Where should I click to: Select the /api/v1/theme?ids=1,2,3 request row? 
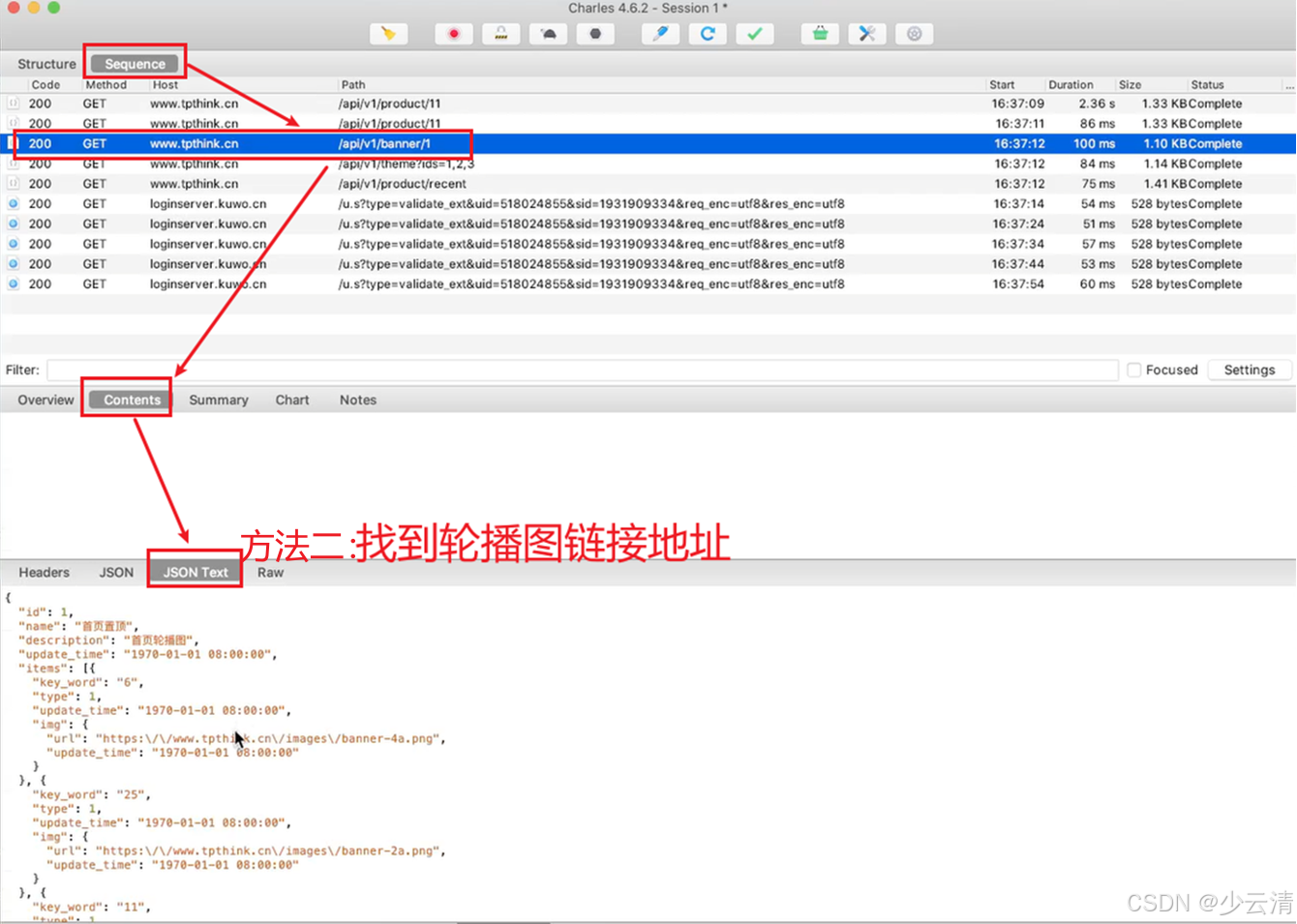click(x=648, y=164)
